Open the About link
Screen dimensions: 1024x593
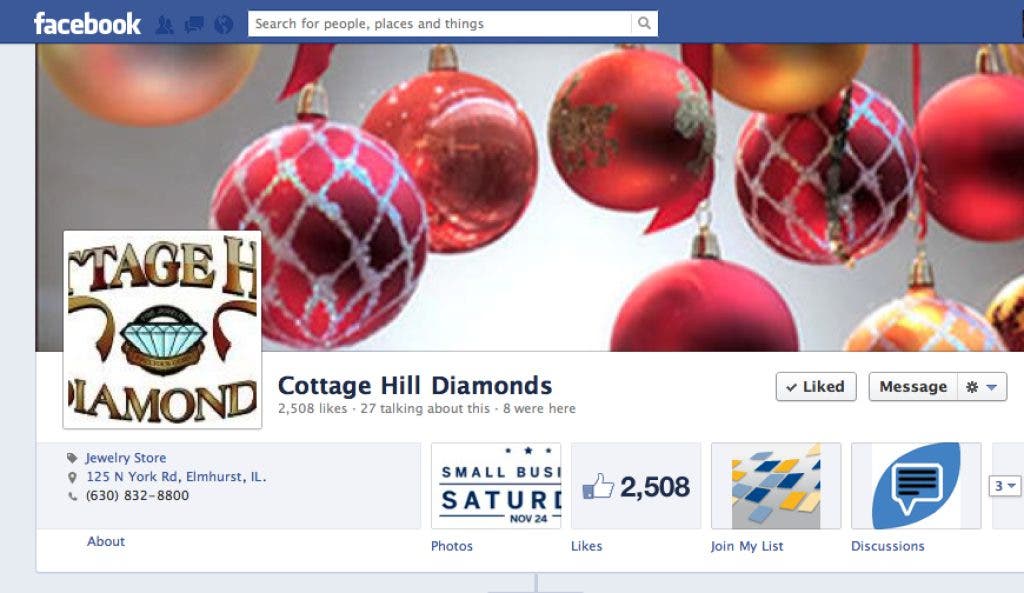pos(106,541)
